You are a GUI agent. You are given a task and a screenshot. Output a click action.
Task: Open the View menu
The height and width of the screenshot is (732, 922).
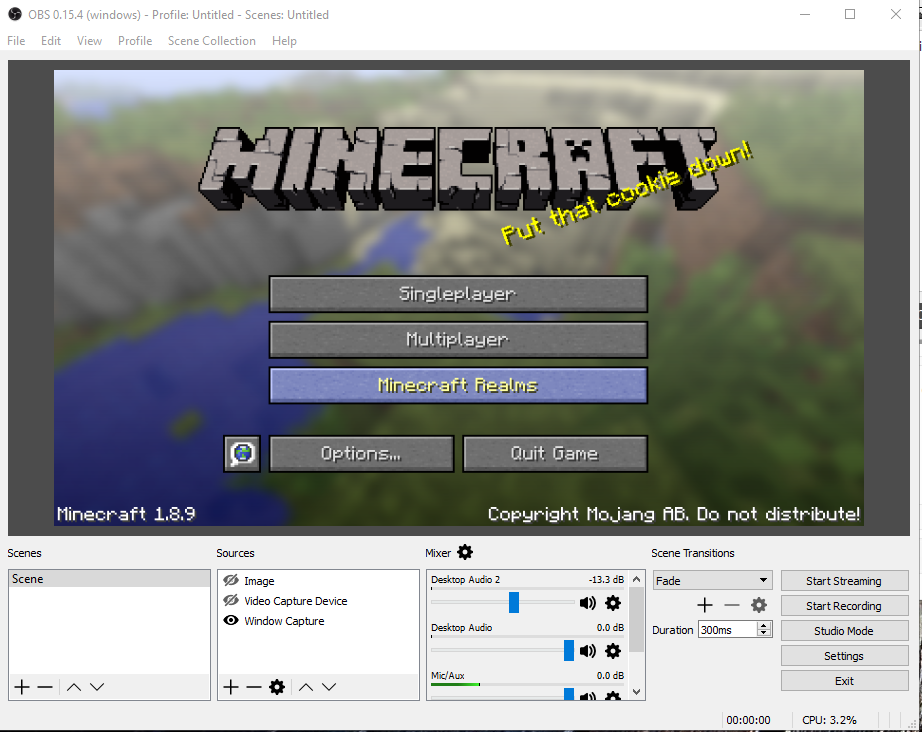tap(89, 41)
